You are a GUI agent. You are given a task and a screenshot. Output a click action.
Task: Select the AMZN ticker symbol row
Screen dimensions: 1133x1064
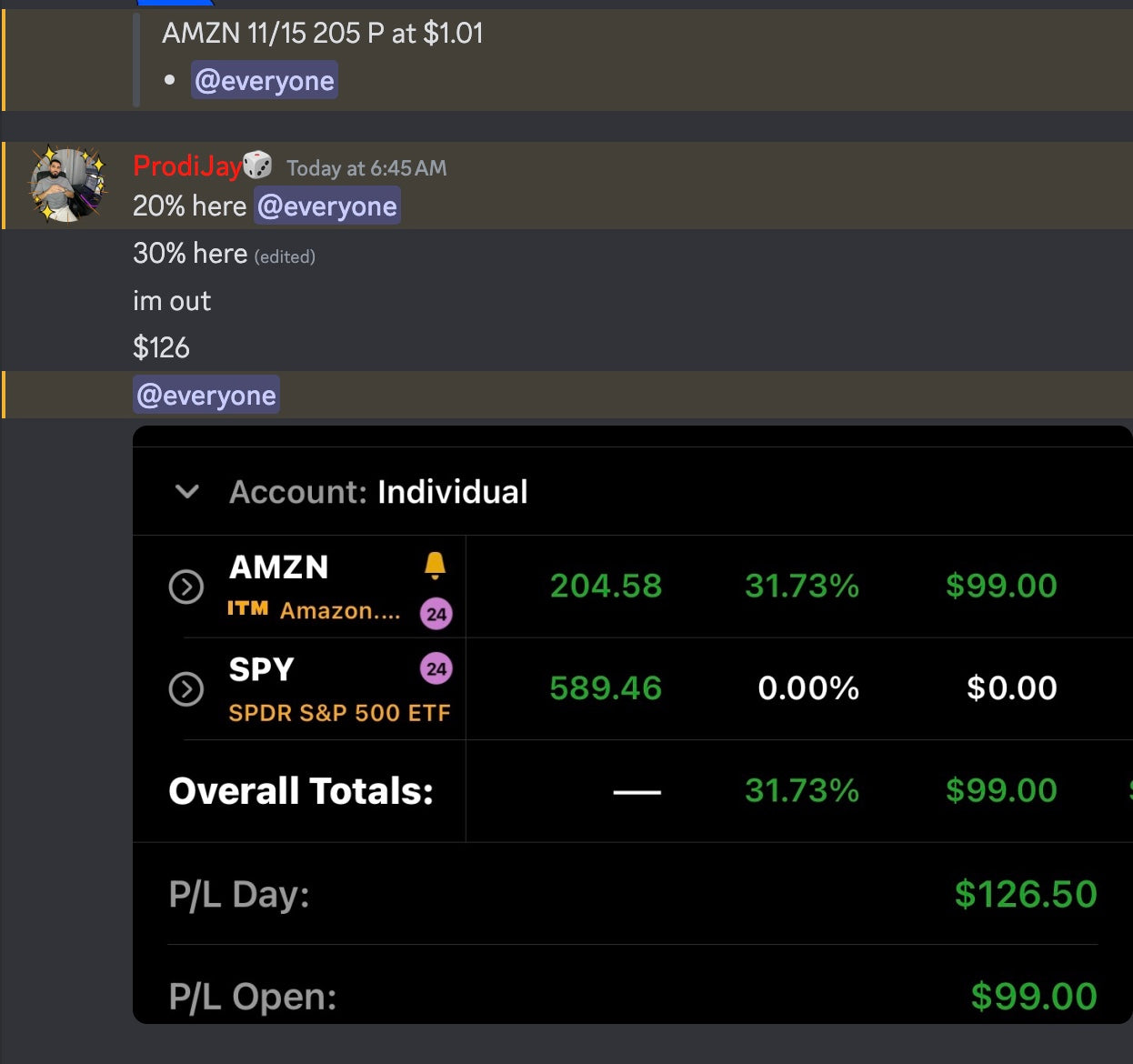pyautogui.click(x=278, y=567)
